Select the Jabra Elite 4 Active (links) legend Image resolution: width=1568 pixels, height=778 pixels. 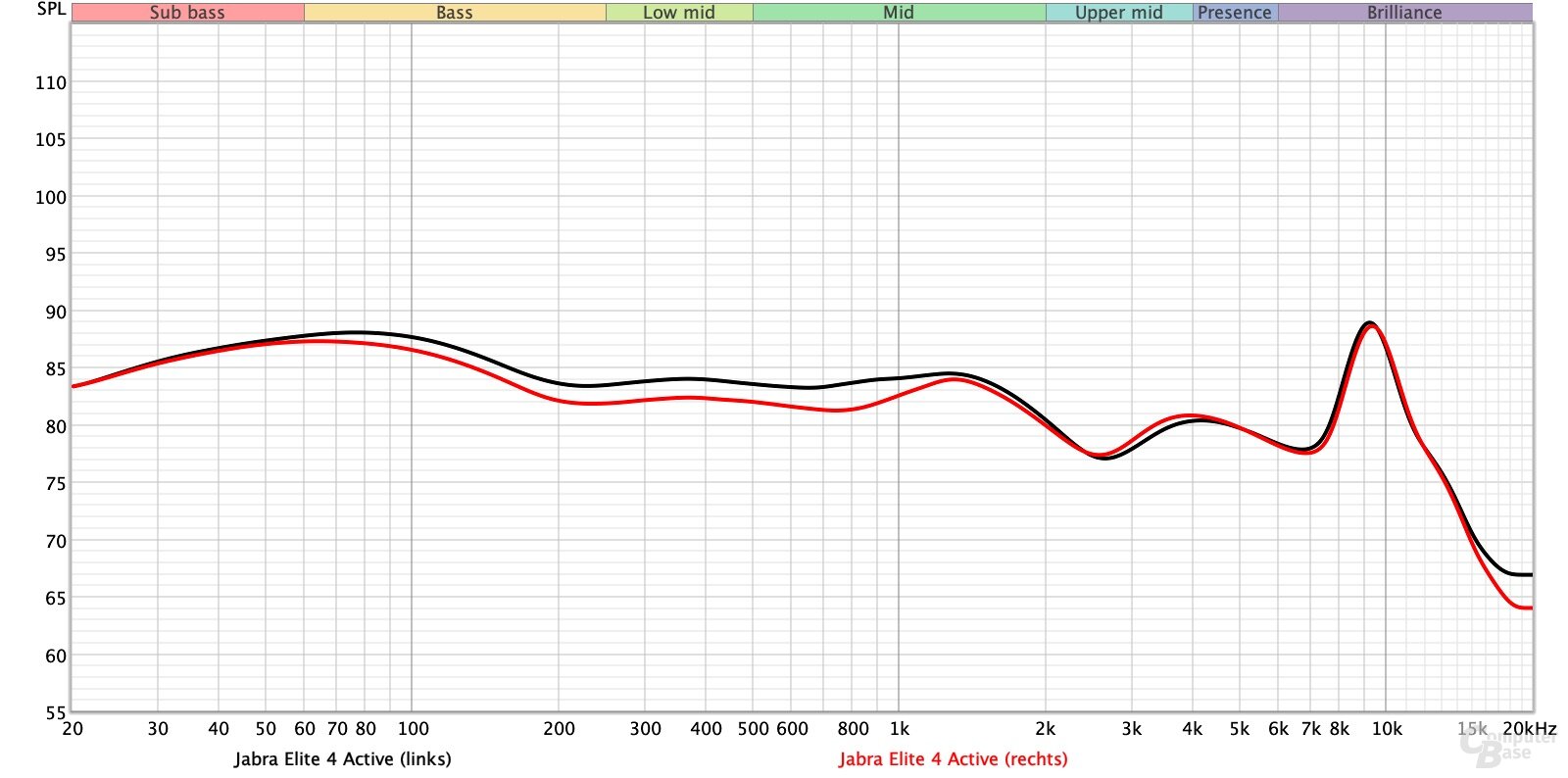coord(343,758)
